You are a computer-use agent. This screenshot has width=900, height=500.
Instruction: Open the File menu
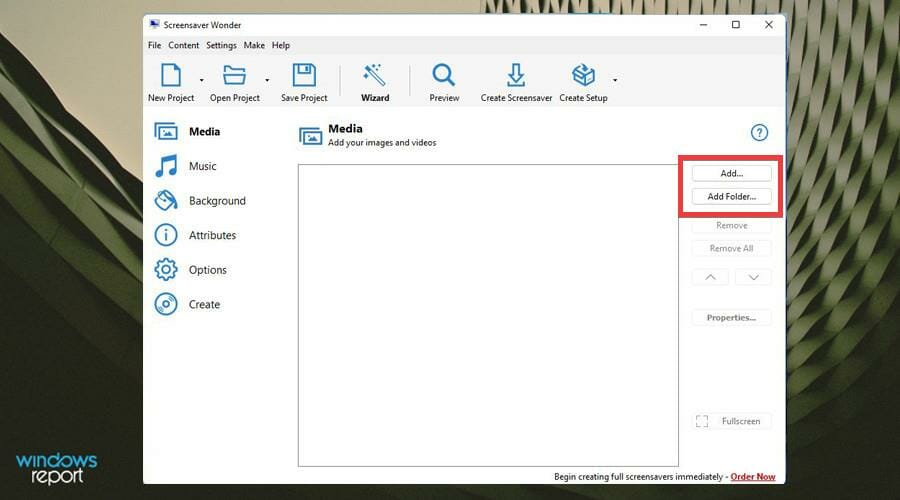point(154,45)
